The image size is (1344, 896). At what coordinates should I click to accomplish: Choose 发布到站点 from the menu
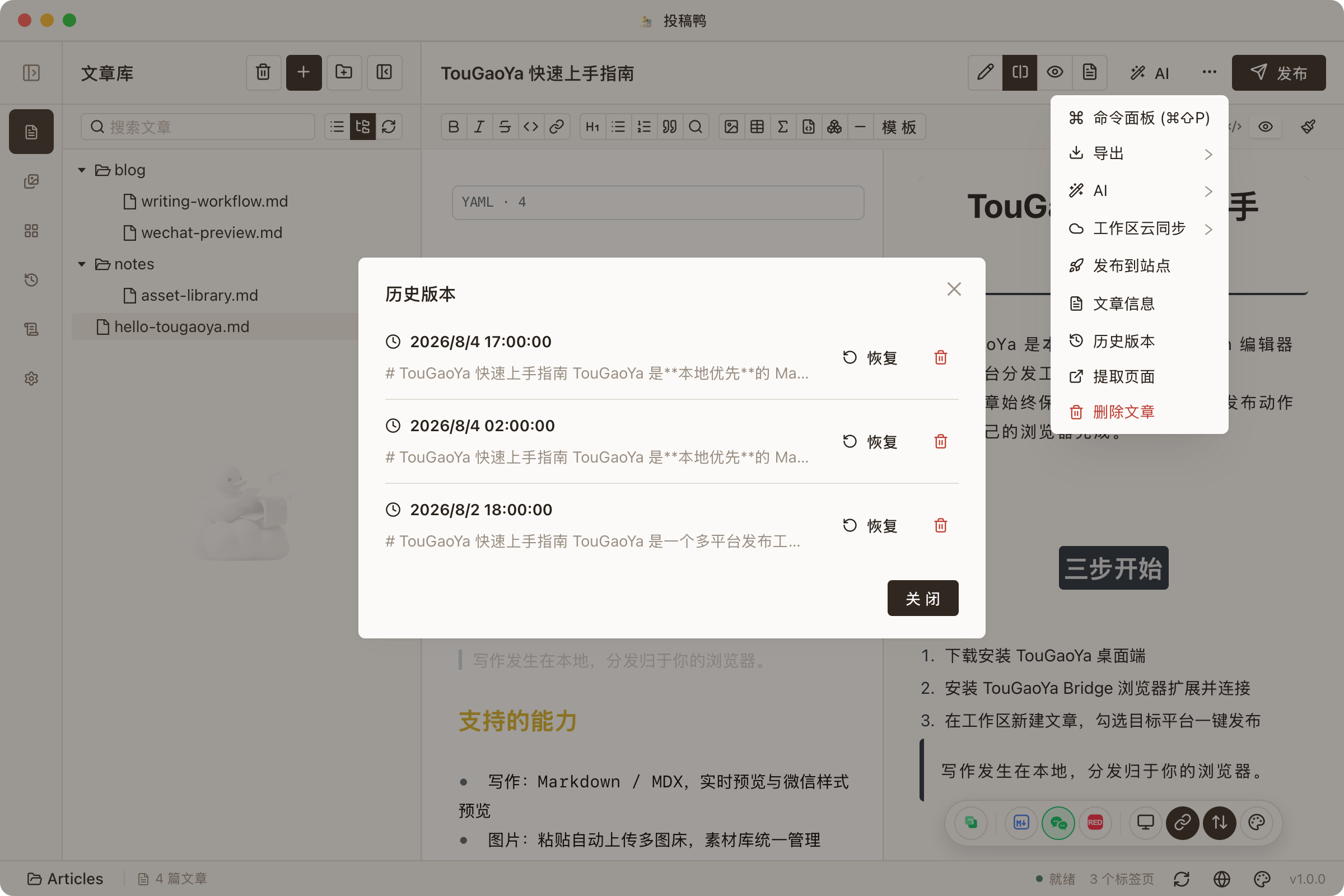1140,265
